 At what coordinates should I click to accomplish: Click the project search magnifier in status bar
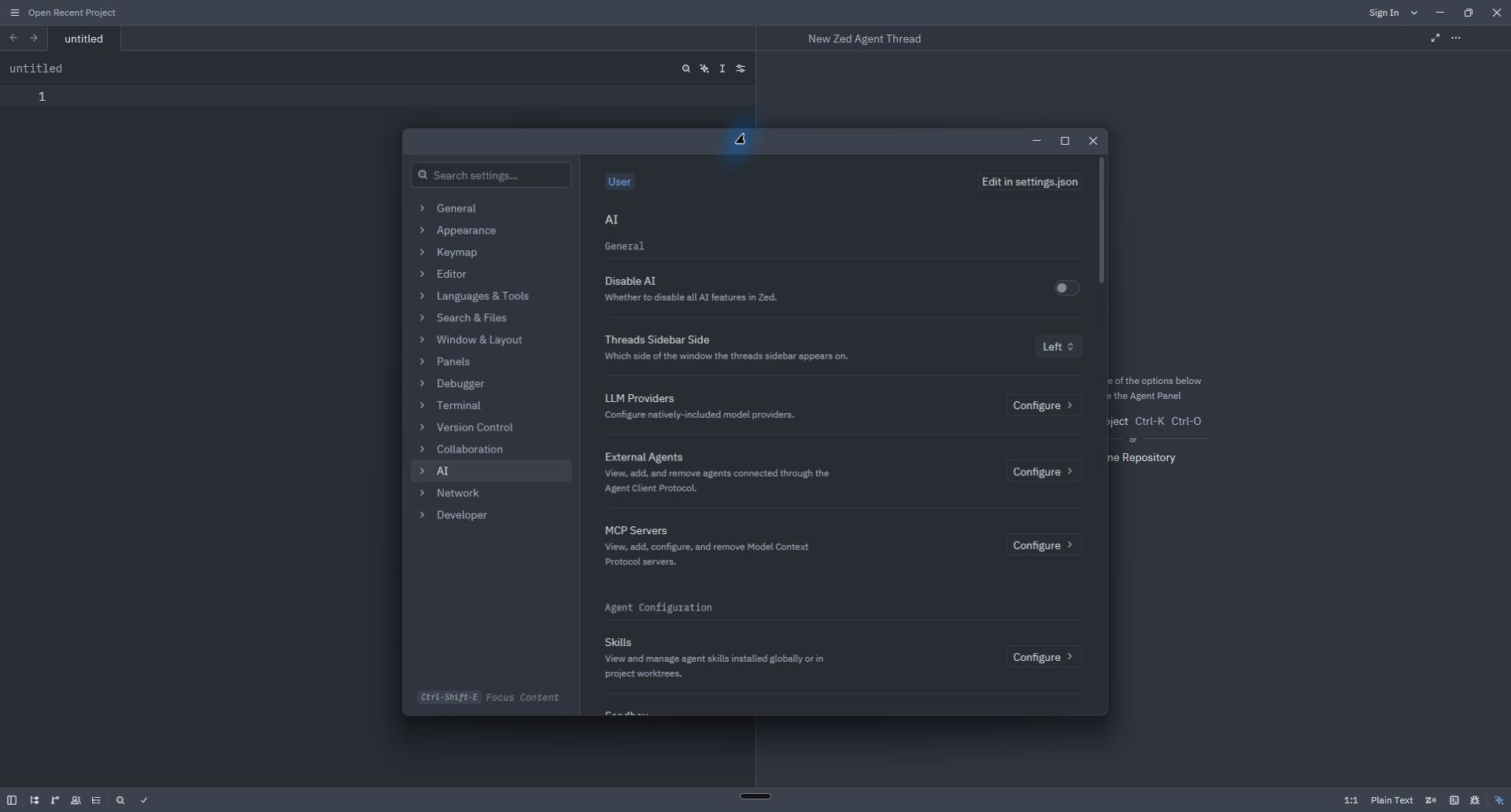[x=120, y=801]
